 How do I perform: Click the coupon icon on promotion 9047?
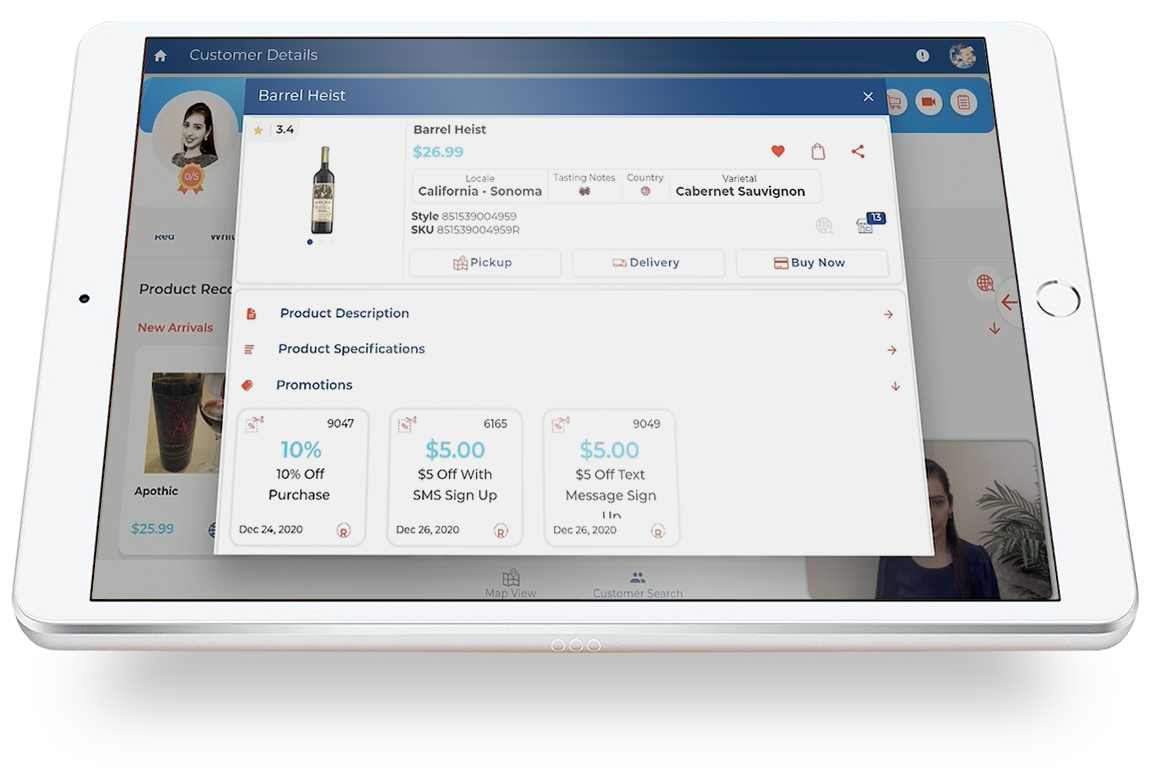click(254, 424)
